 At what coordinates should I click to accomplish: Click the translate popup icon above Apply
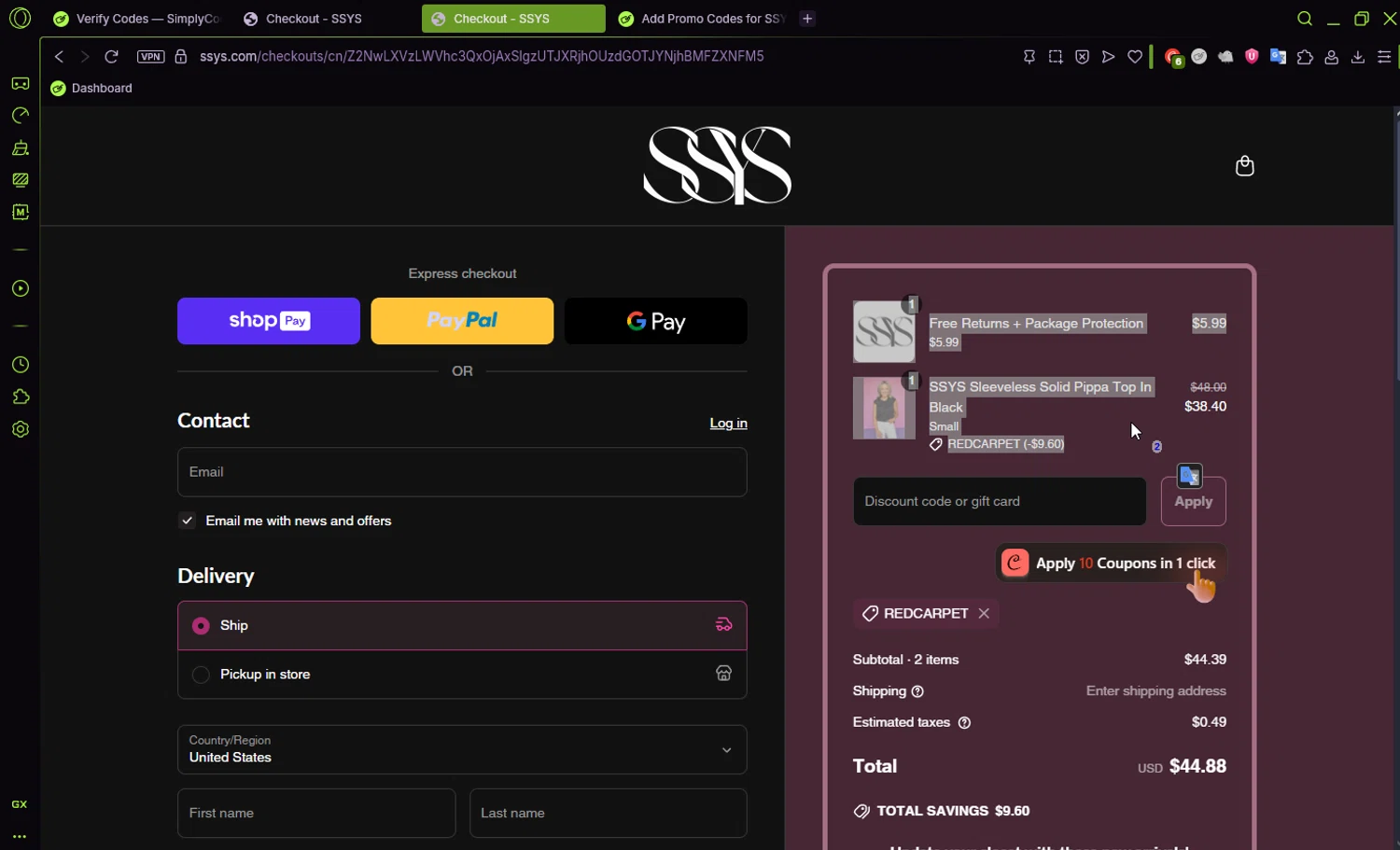tap(1189, 476)
